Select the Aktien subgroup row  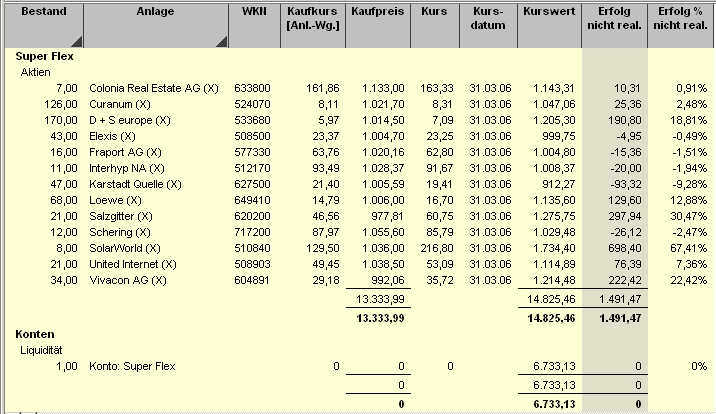(35, 72)
